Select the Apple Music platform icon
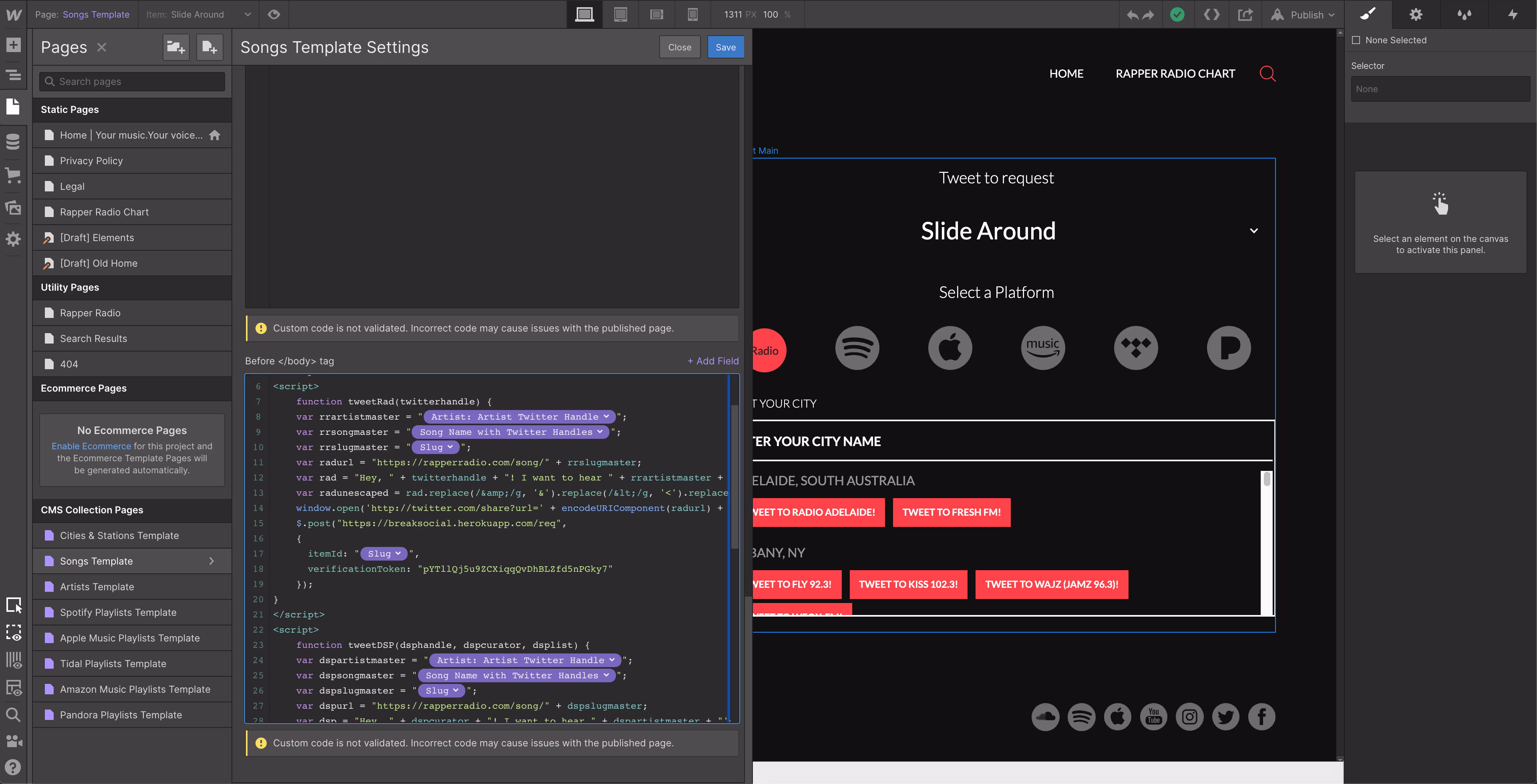This screenshot has width=1537, height=784. coord(950,348)
